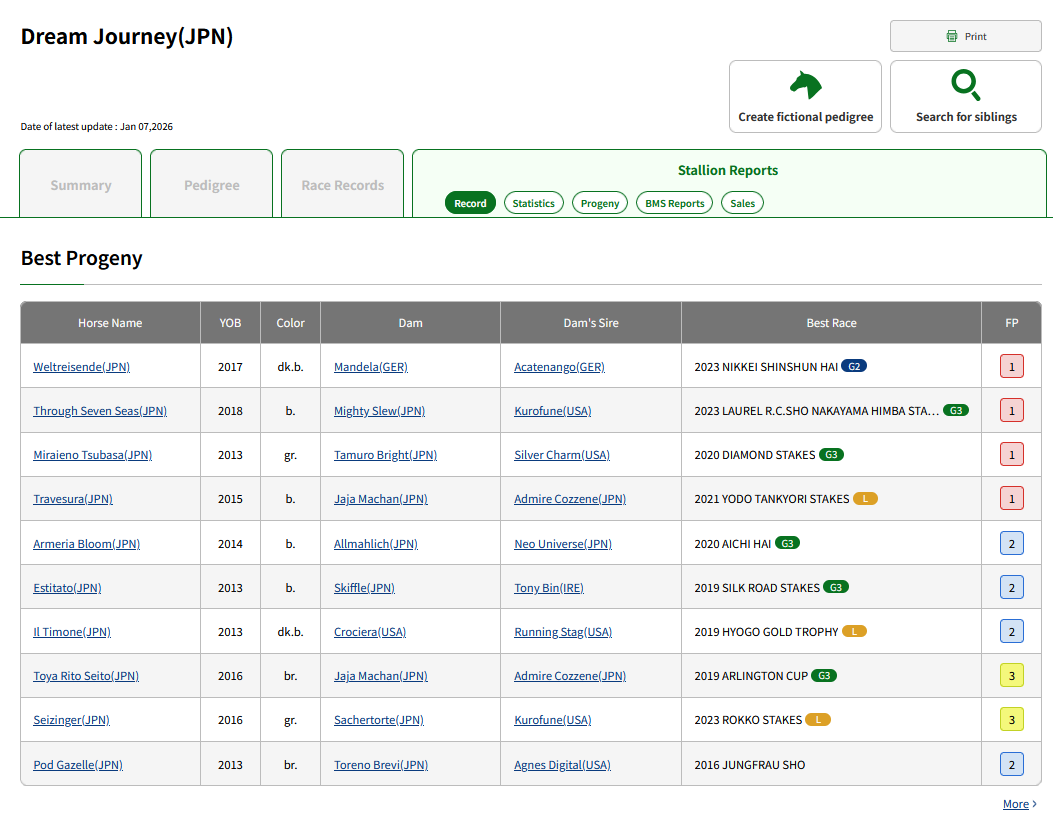The image size is (1053, 820).
Task: Click the G3 badge next to Arlington Cup
Action: (x=824, y=676)
